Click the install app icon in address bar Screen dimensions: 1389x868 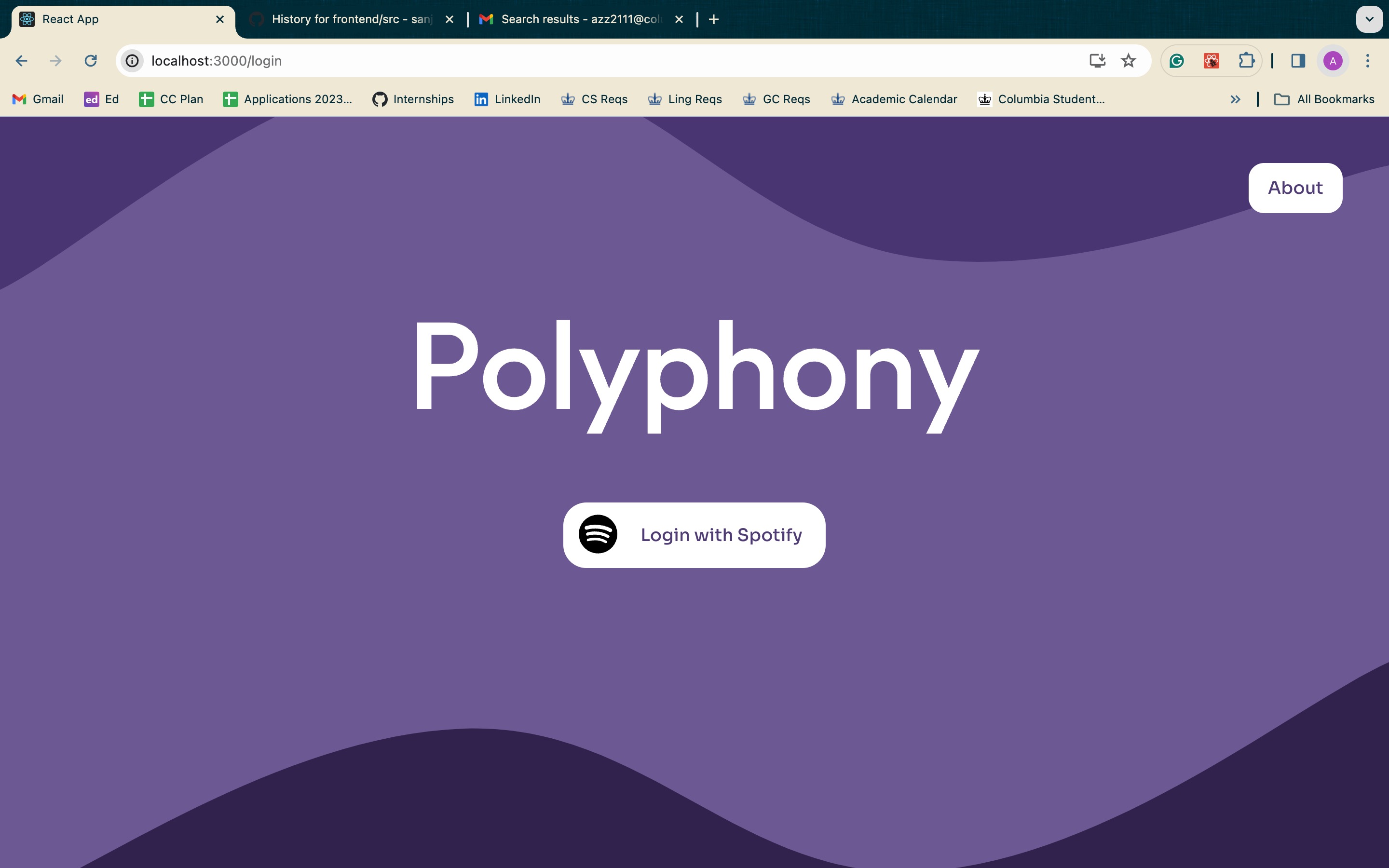1097,61
